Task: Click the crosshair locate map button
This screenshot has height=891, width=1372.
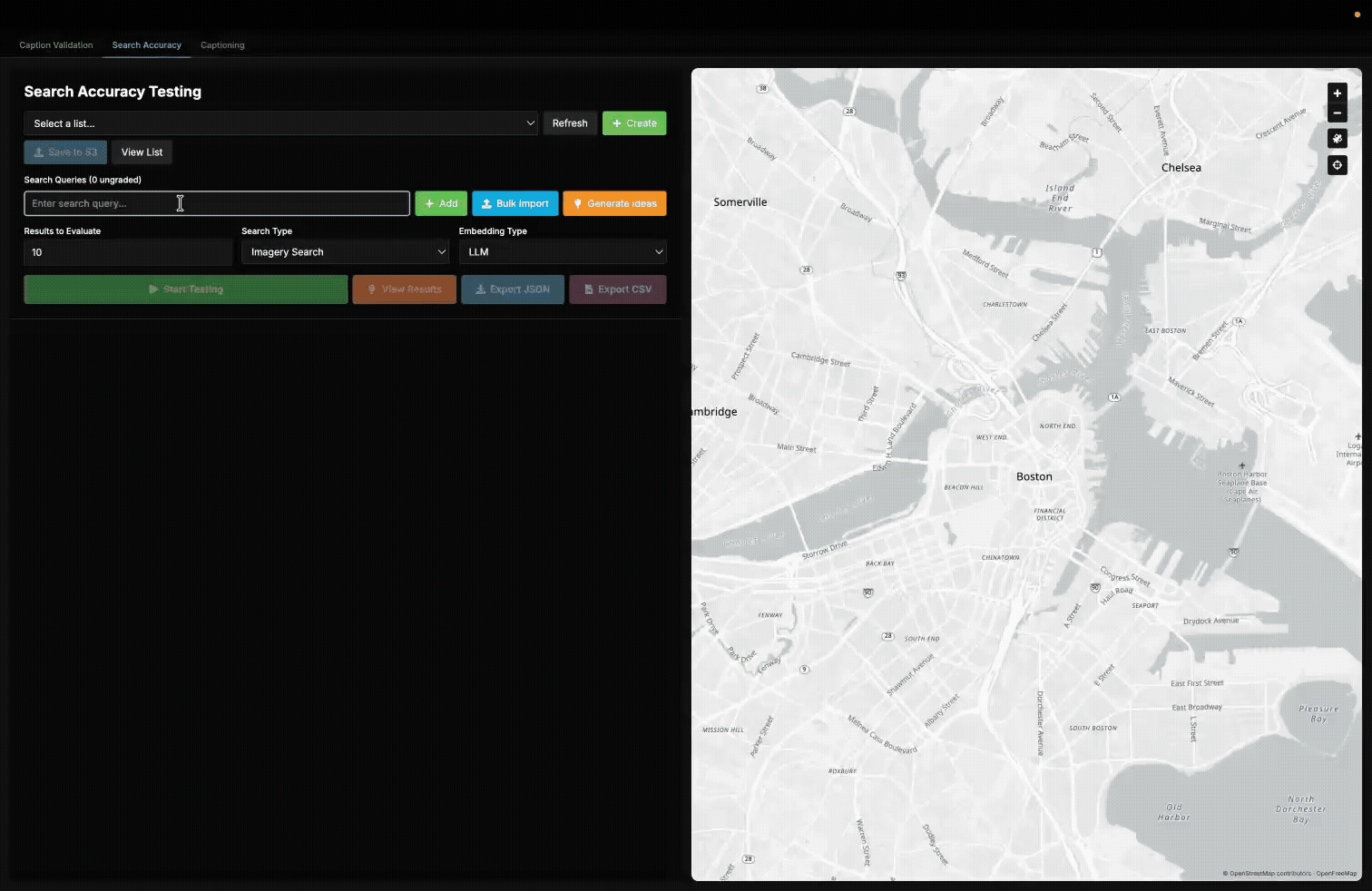Action: click(1337, 165)
